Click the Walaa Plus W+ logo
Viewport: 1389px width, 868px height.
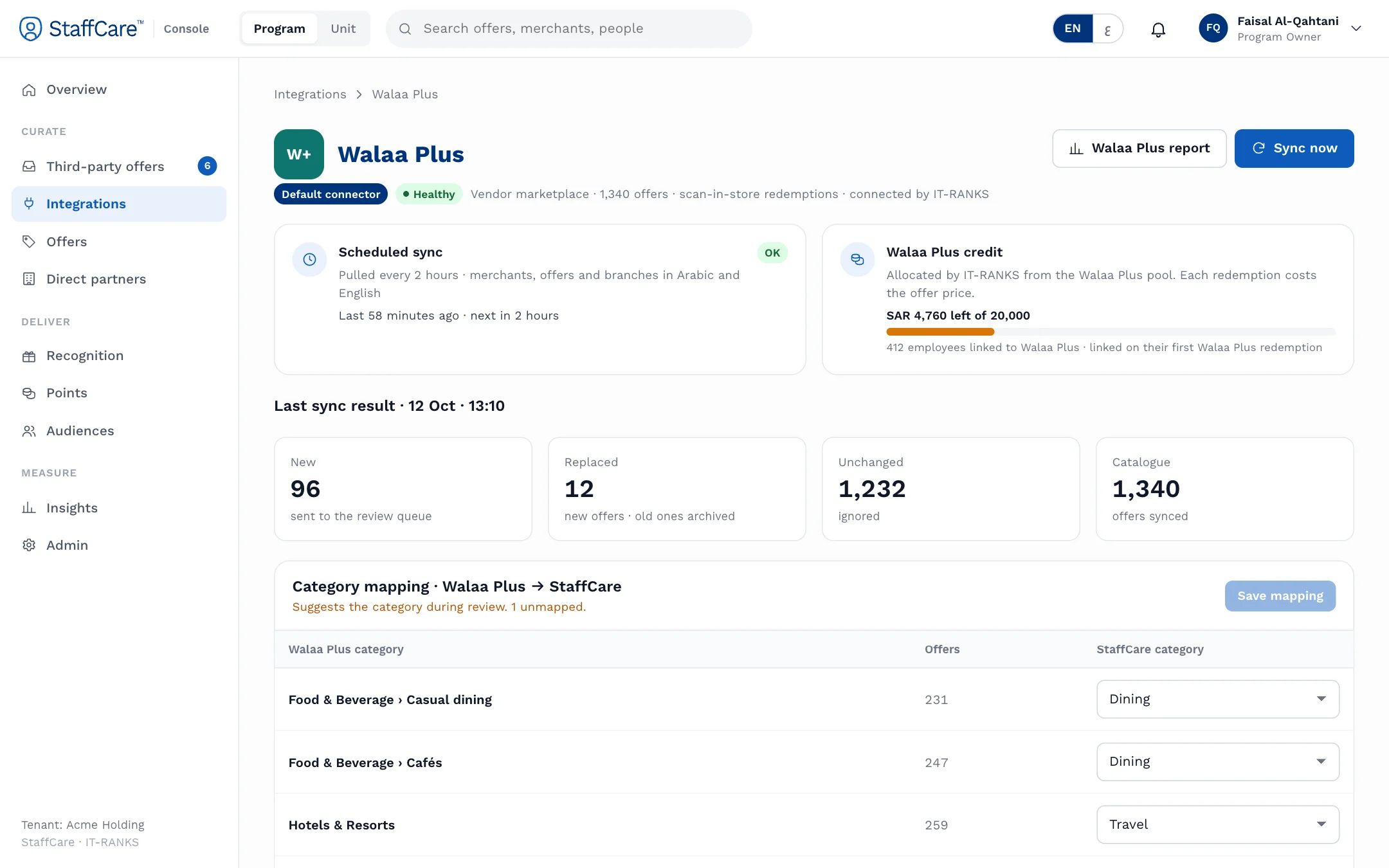pos(299,154)
